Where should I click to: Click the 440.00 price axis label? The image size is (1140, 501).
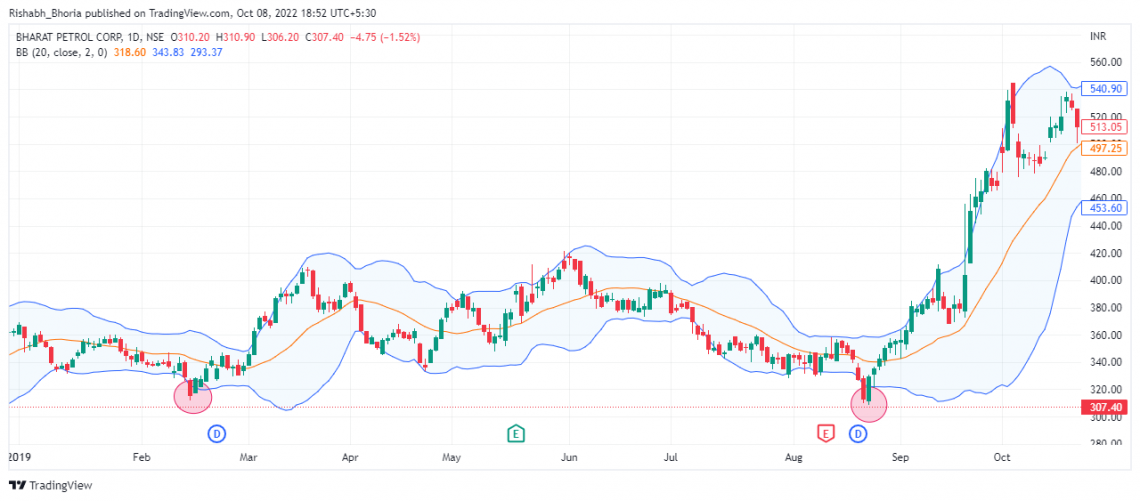coord(1107,226)
